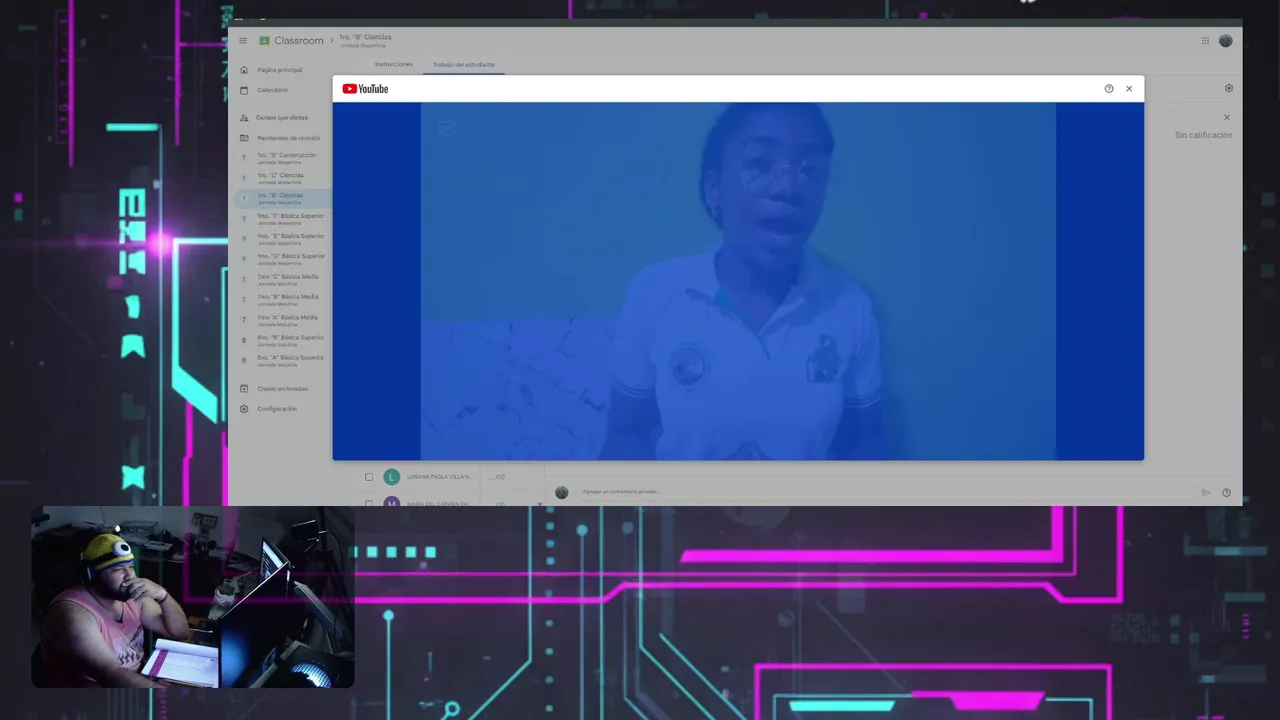Switch to the Instrucciones tab
This screenshot has height=720, width=1280.
(x=394, y=64)
